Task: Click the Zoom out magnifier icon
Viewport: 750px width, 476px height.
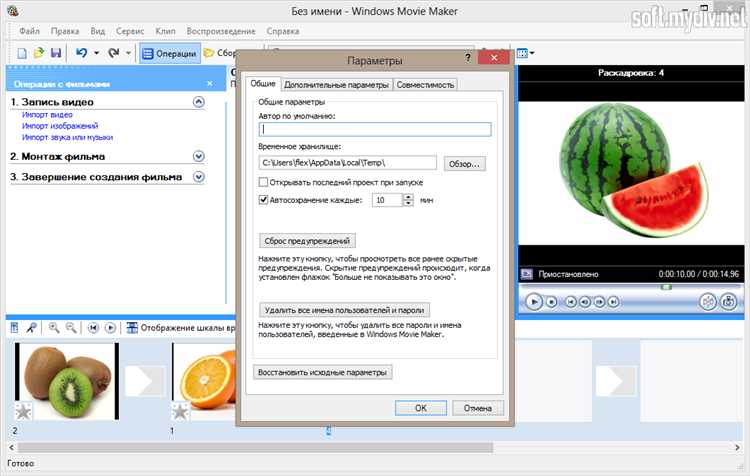Action: point(71,328)
